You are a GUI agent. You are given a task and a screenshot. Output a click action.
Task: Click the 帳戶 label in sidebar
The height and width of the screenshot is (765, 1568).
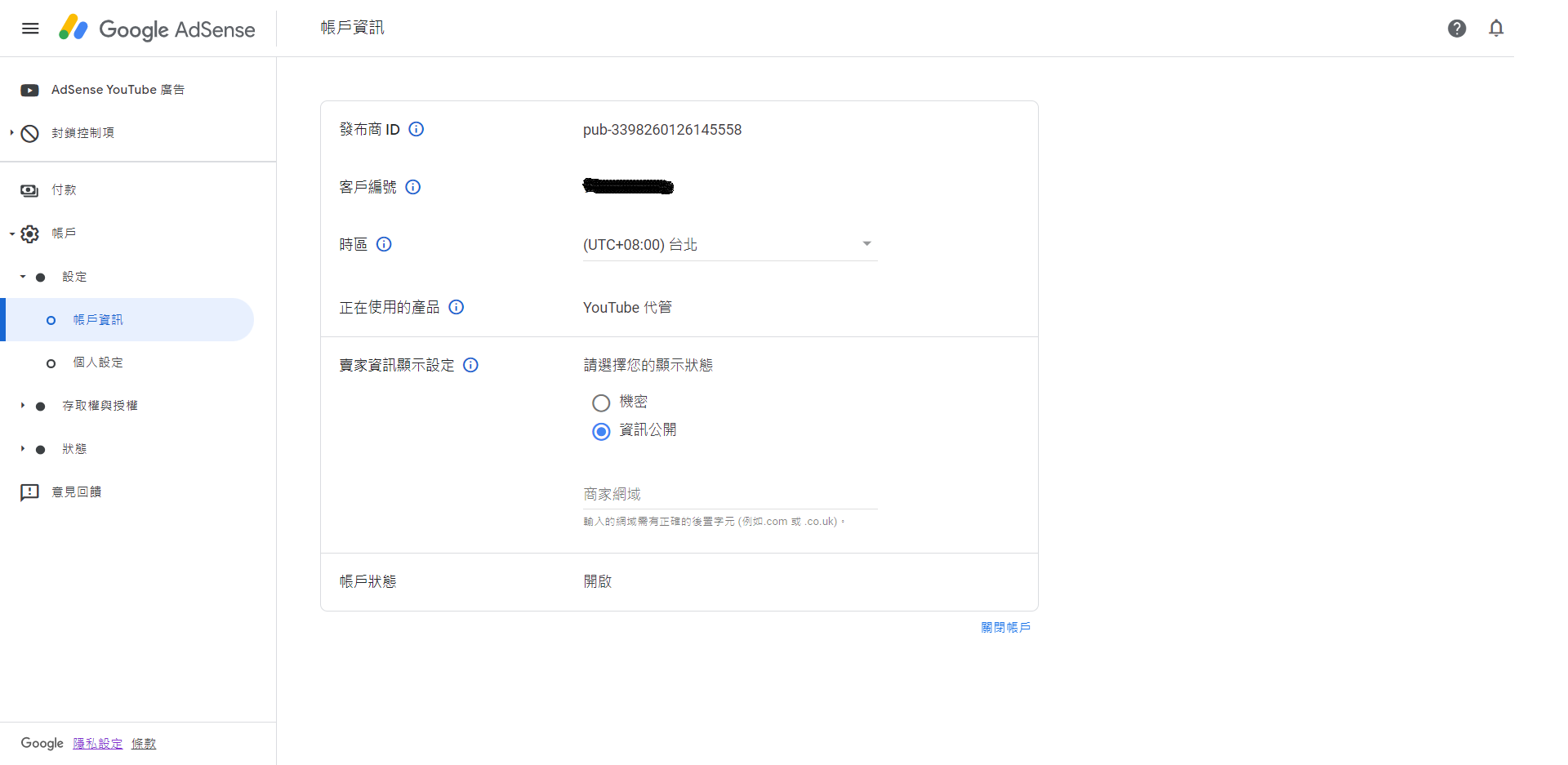pyautogui.click(x=64, y=234)
